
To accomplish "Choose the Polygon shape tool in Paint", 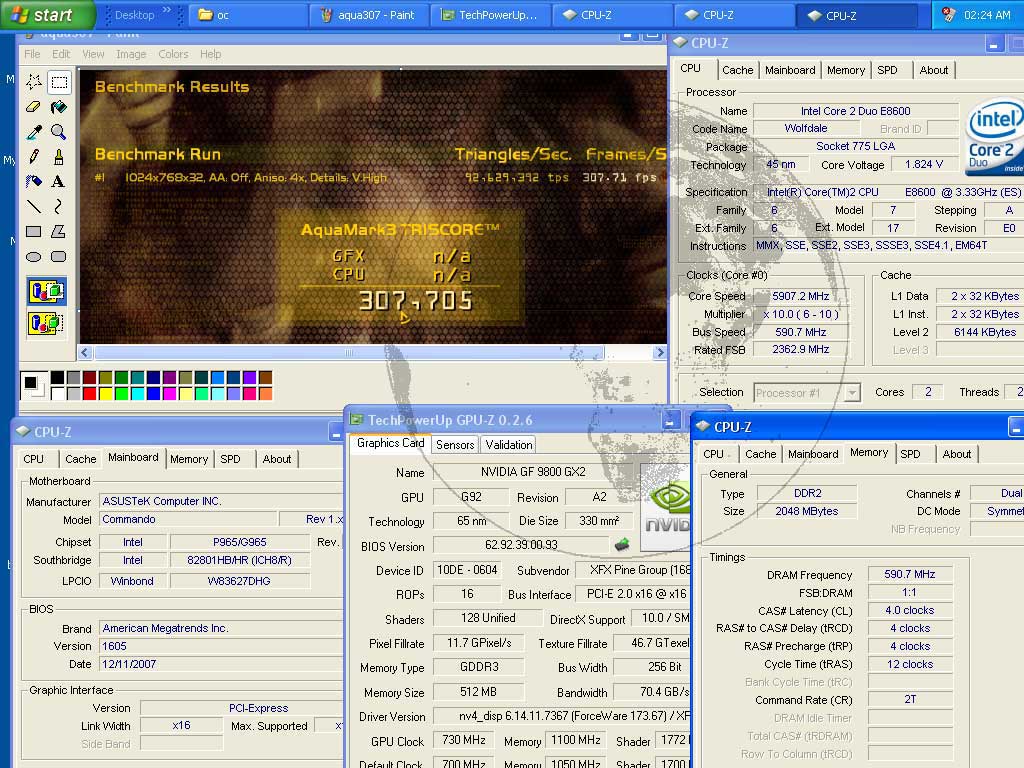I will [59, 231].
